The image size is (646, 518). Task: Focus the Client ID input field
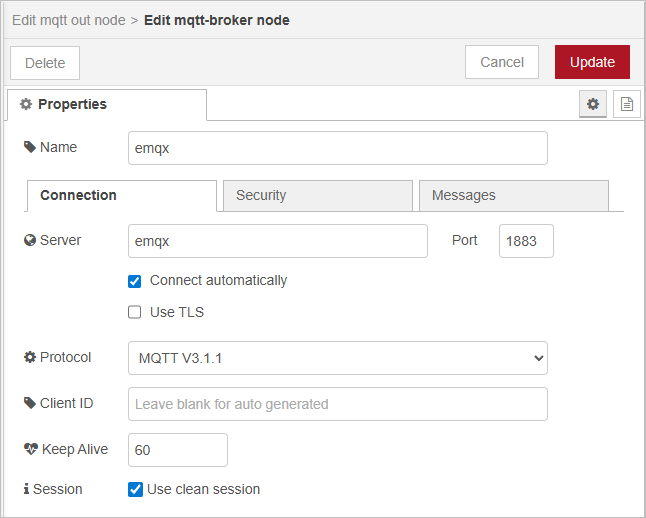[x=338, y=404]
